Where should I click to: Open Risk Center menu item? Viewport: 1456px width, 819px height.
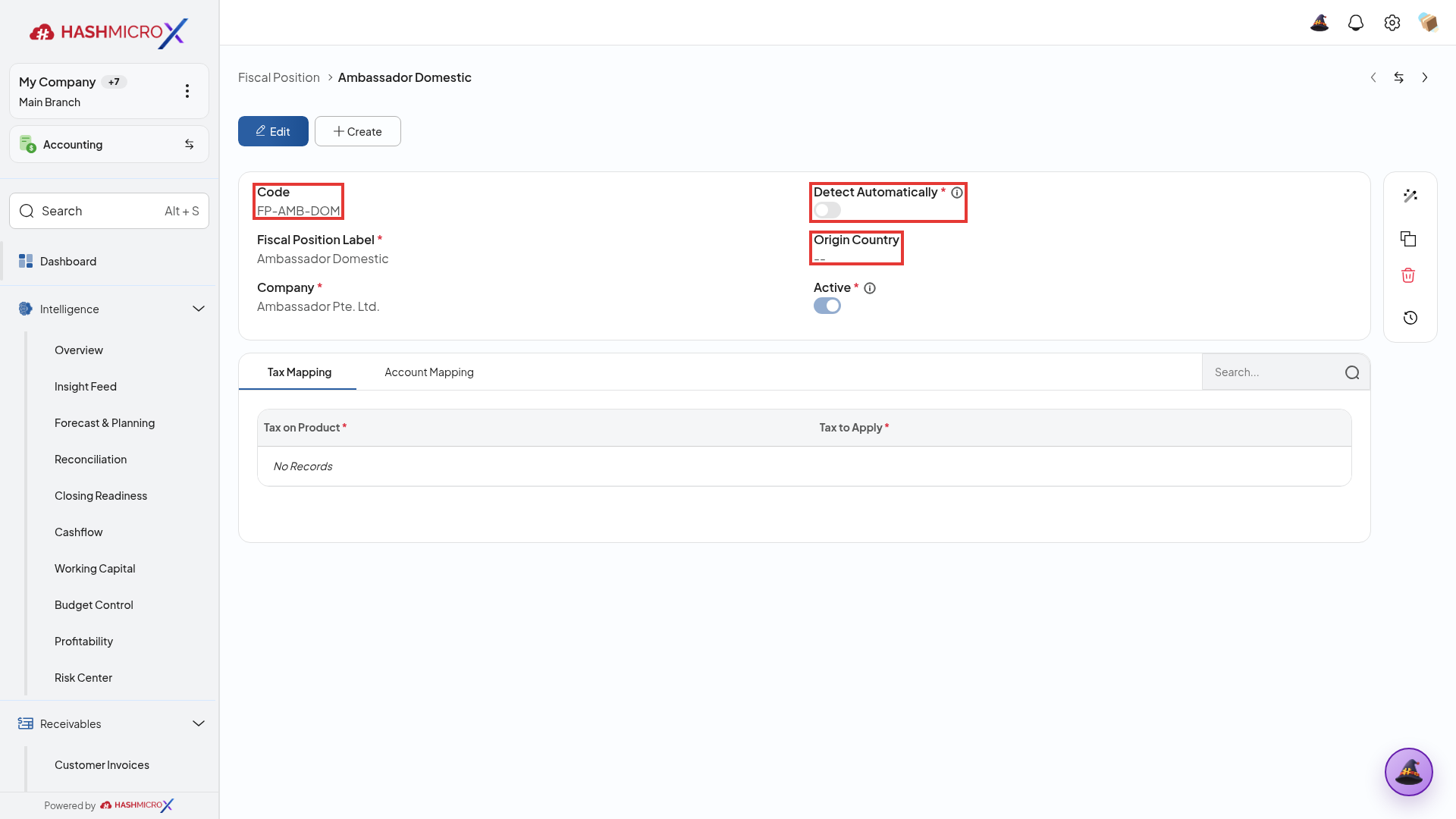83,678
